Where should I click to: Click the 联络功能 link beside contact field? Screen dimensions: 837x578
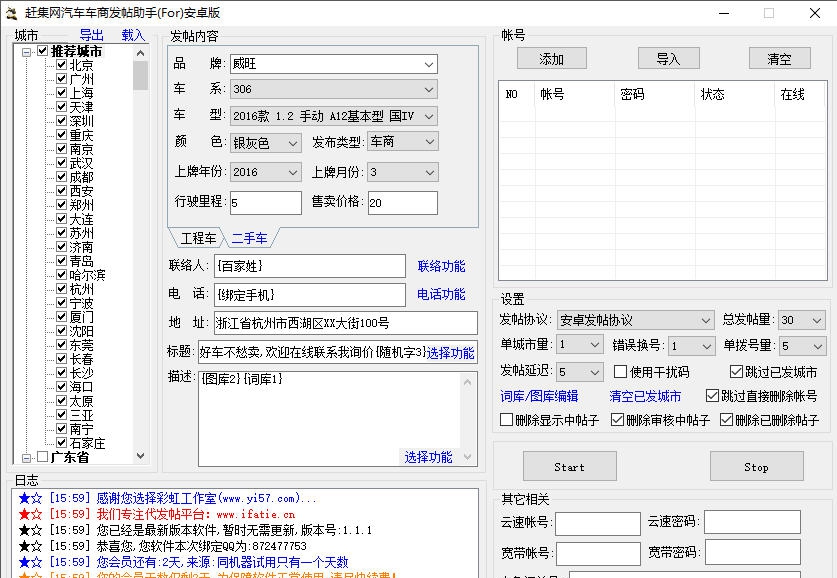(x=440, y=267)
